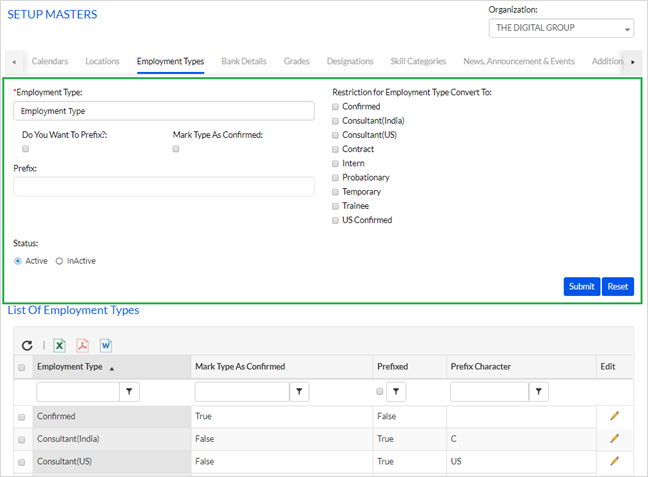Select the InActive status radio button
The width and height of the screenshot is (648, 477).
59,261
